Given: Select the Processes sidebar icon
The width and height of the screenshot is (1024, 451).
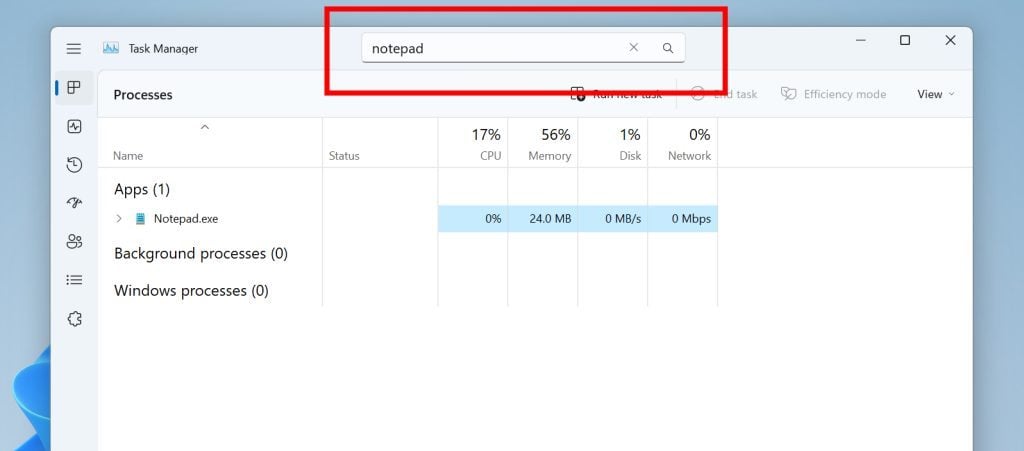Looking at the screenshot, I should tap(74, 87).
